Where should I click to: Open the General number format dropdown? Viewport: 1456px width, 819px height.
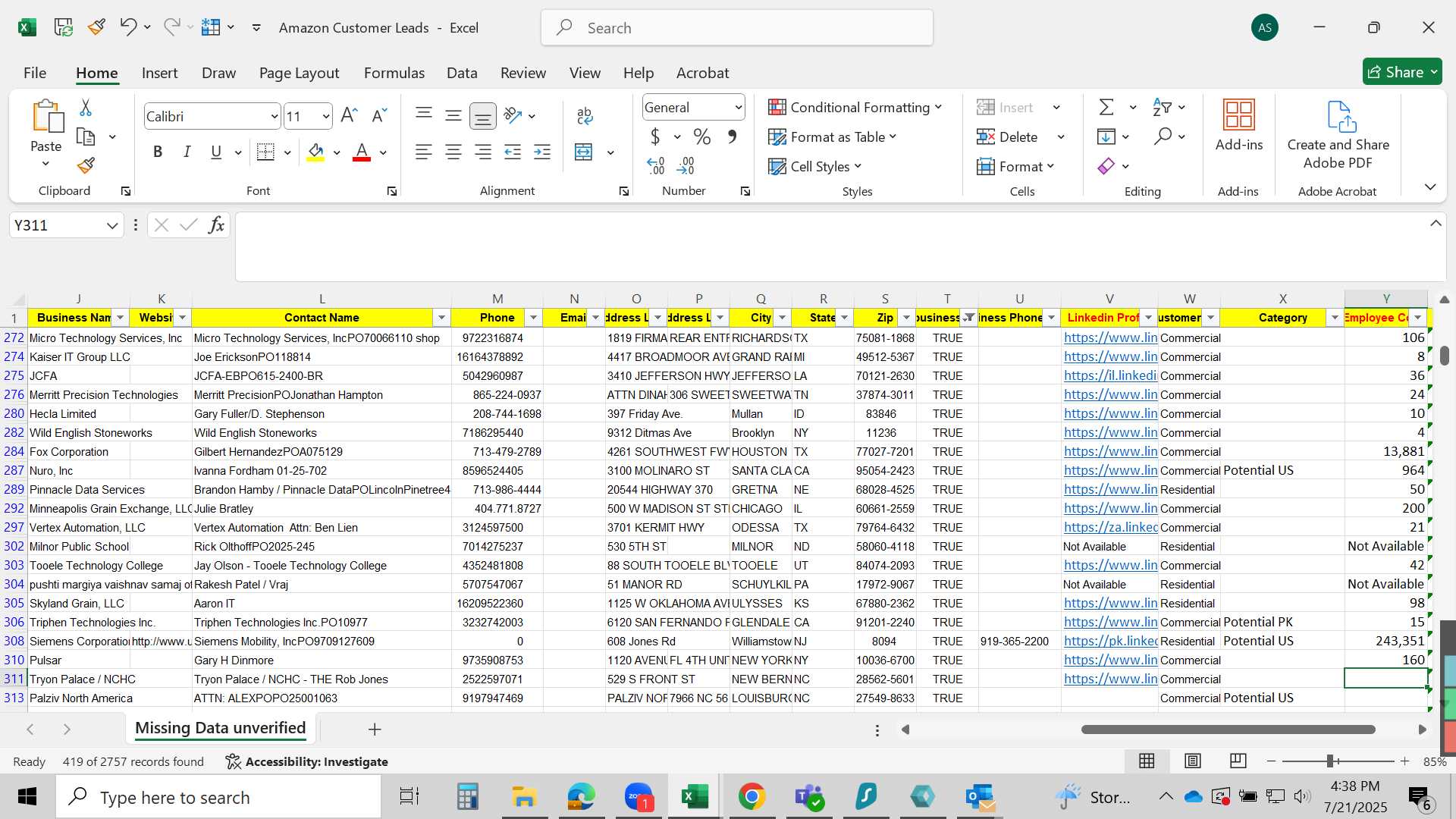(x=738, y=107)
